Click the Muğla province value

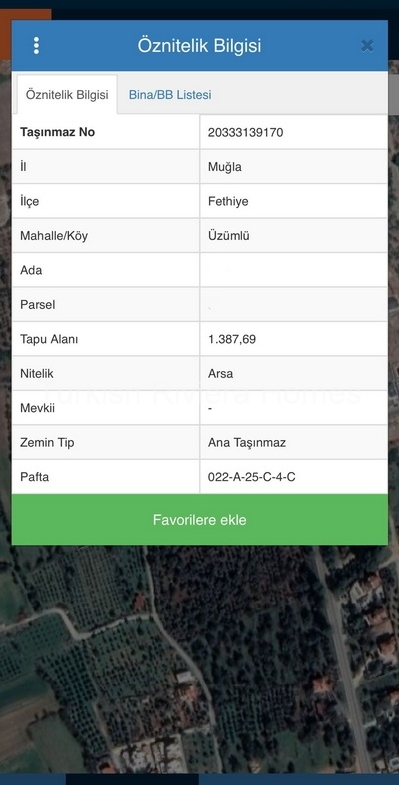coord(225,167)
